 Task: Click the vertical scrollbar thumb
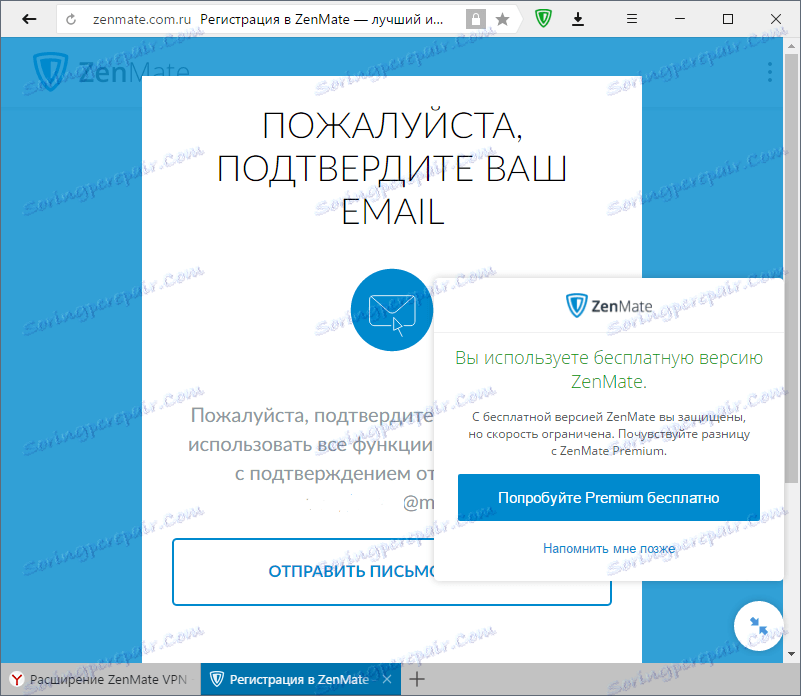791,268
